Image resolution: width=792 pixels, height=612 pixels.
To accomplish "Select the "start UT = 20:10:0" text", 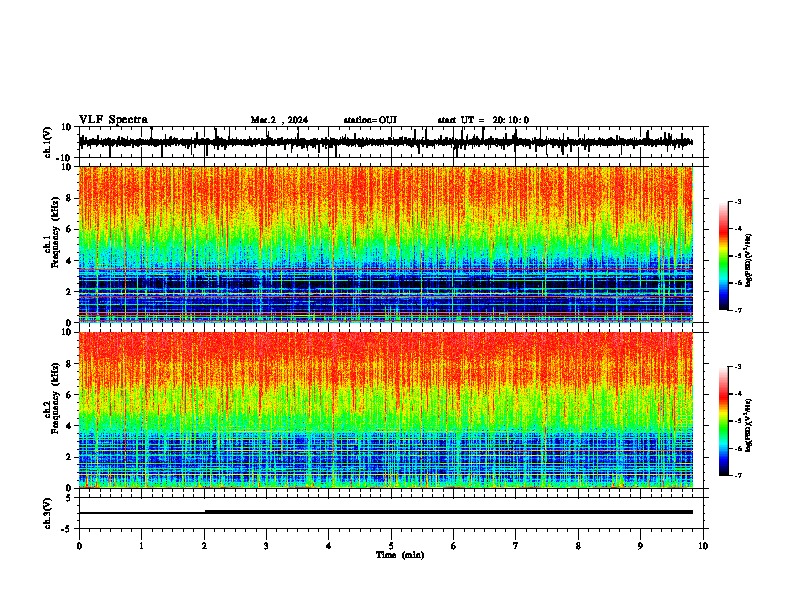I will (483, 120).
